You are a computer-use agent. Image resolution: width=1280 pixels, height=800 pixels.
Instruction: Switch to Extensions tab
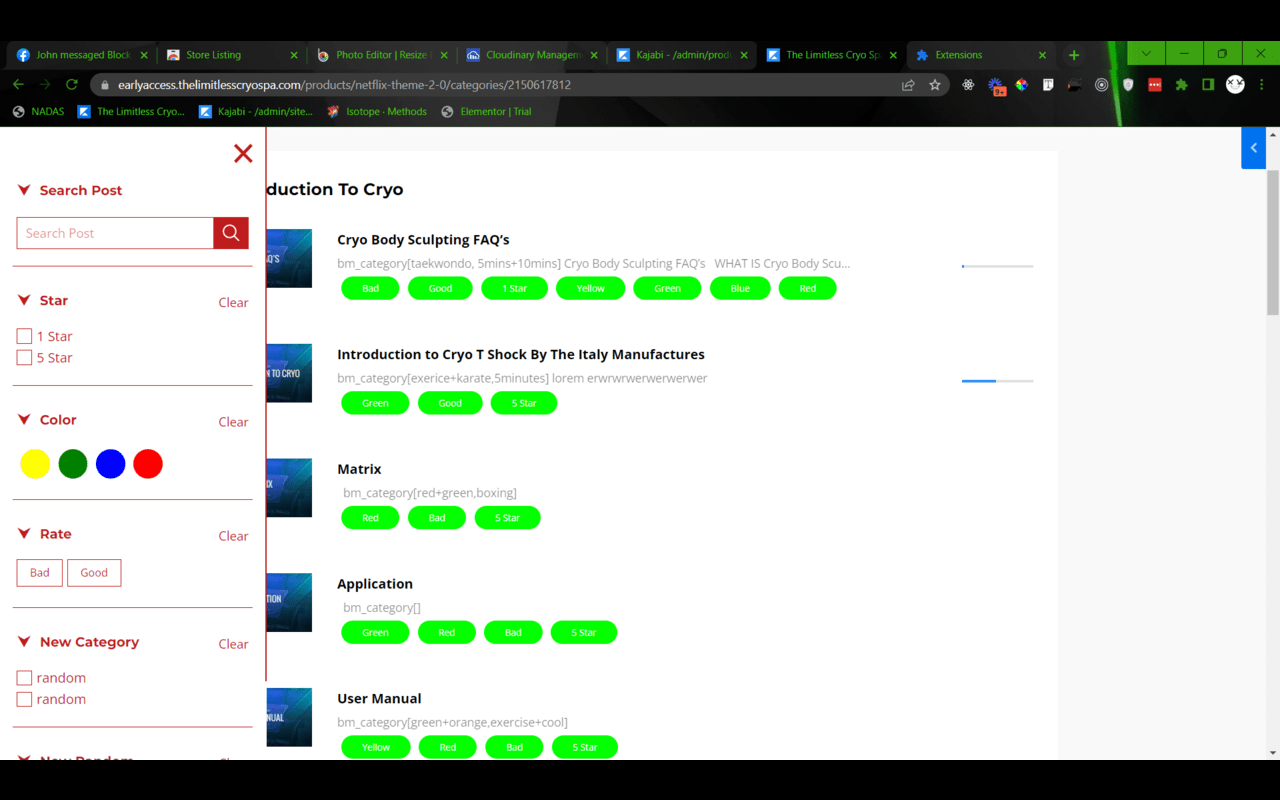point(980,55)
